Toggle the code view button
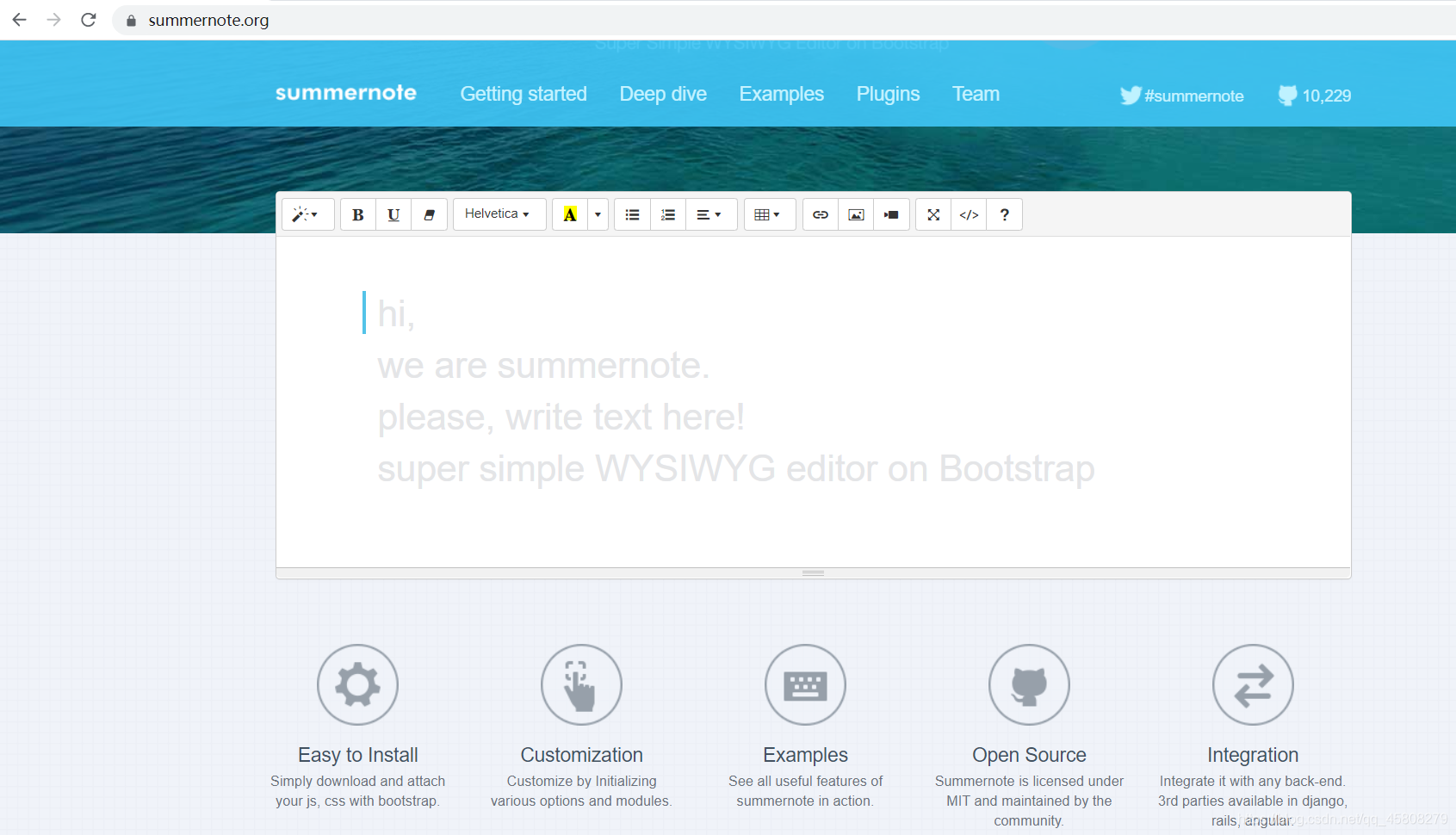 969,215
